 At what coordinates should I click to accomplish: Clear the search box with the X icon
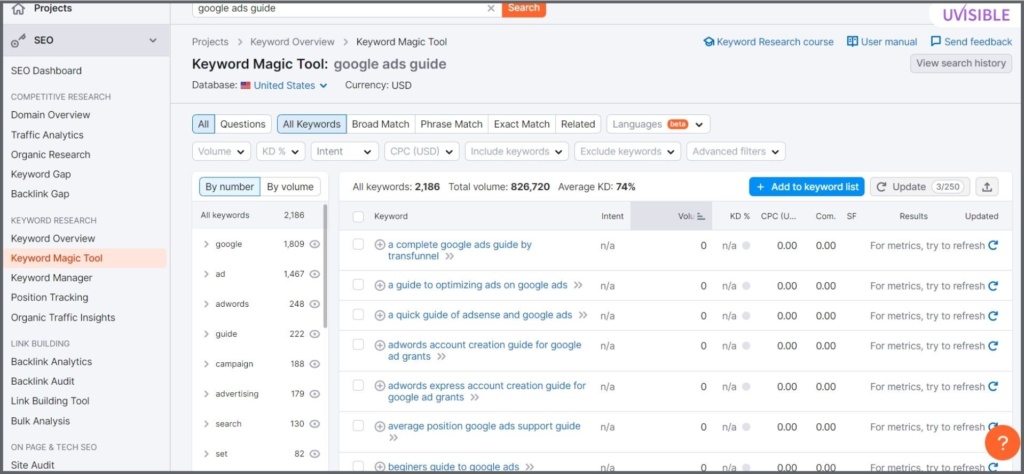(491, 8)
